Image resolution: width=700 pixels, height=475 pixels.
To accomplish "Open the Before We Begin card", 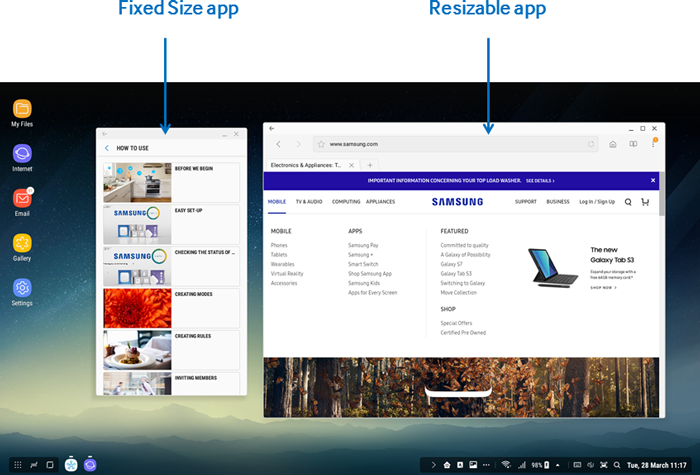I will point(171,183).
